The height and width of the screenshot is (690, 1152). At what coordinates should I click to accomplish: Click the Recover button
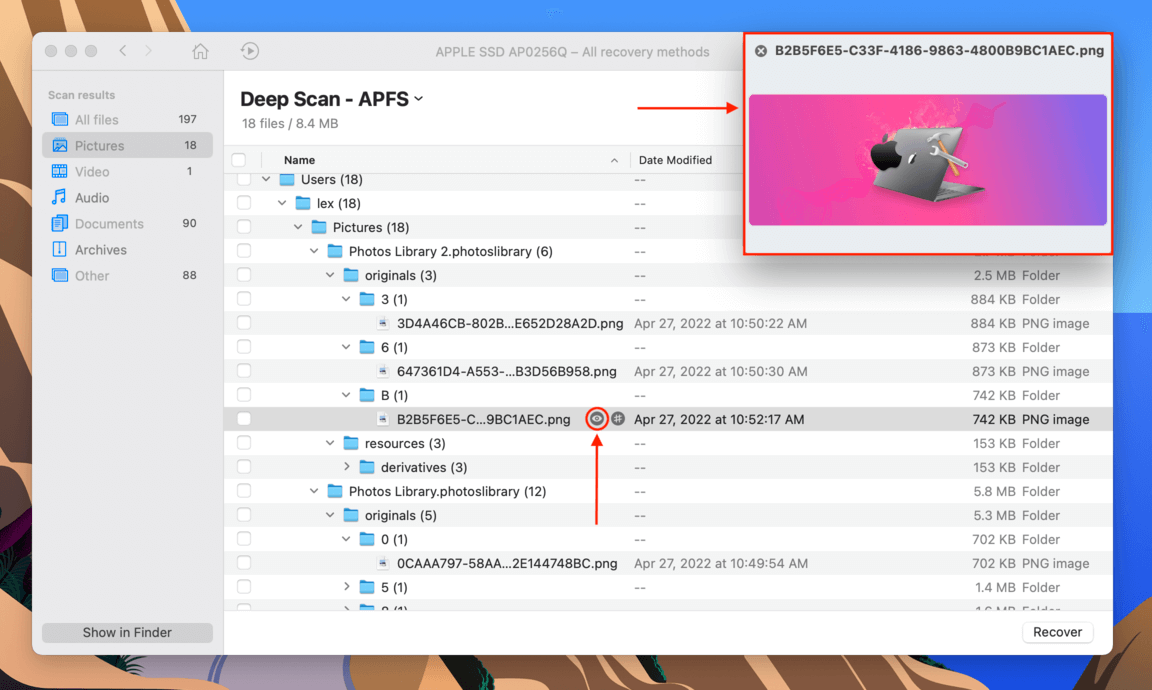1057,632
